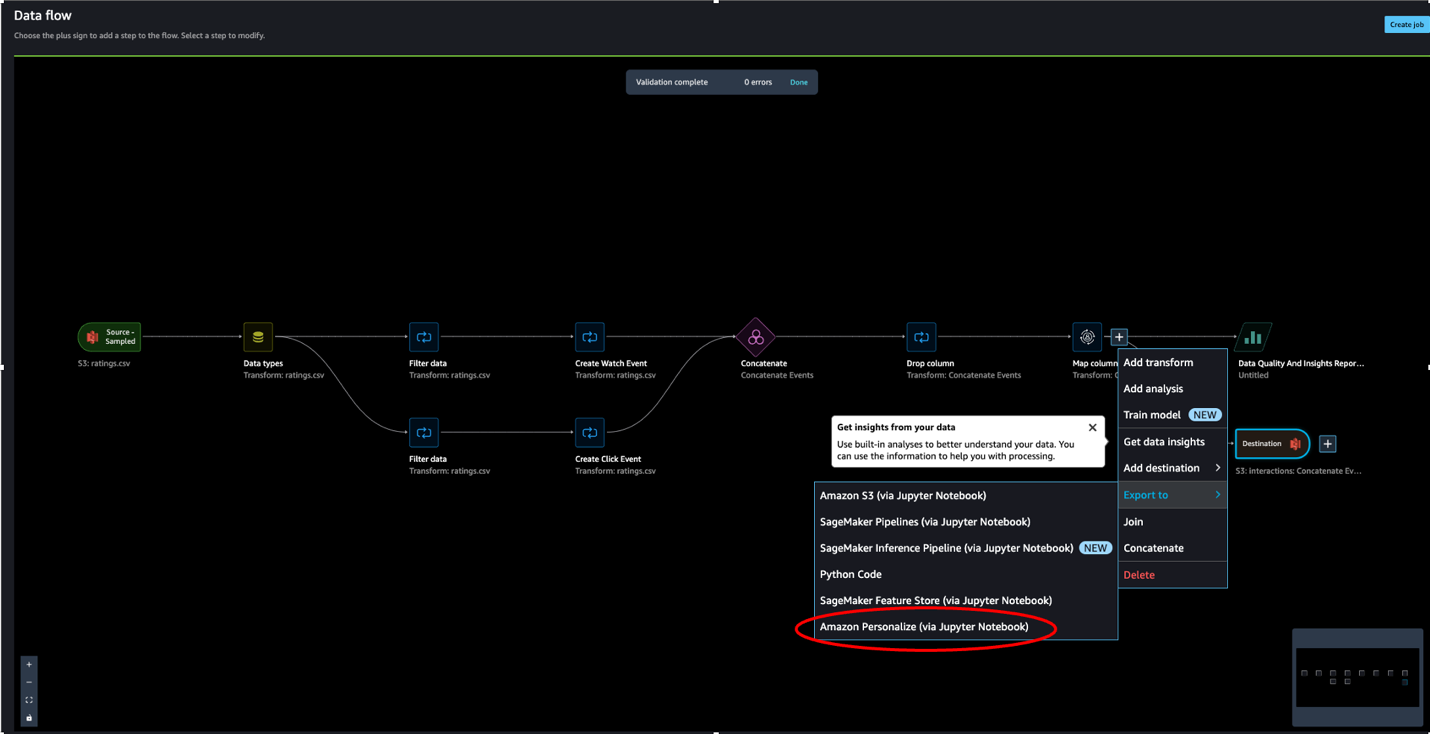Open the Data Quality And Insights Report node

pyautogui.click(x=1253, y=337)
